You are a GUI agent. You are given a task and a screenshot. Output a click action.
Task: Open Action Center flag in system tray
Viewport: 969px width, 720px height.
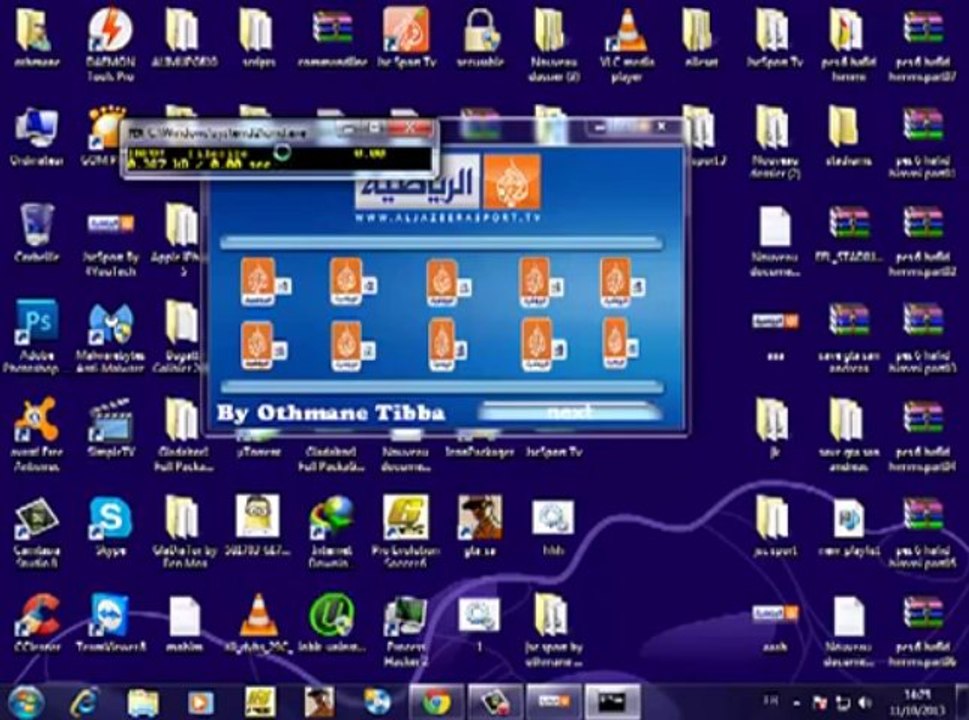819,703
